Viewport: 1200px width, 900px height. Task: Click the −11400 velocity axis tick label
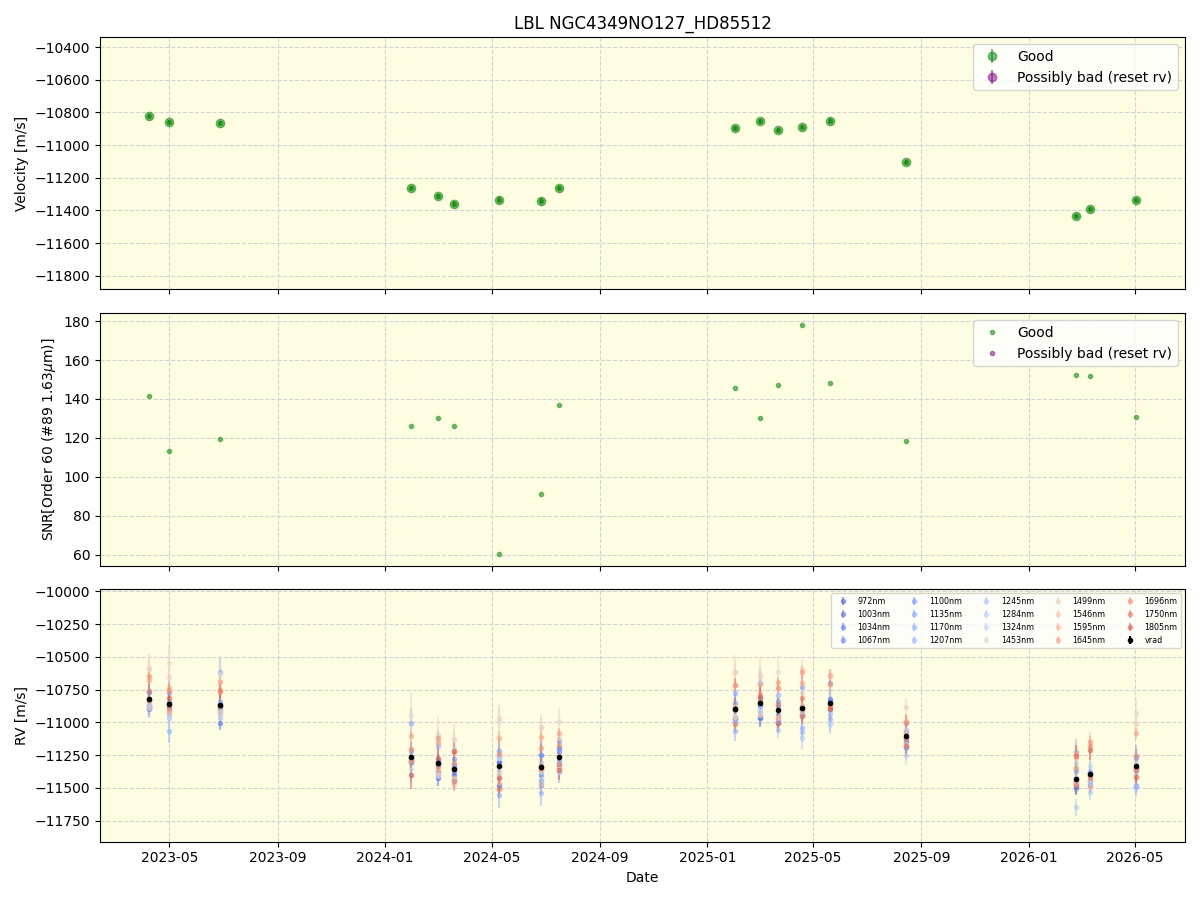click(x=63, y=211)
